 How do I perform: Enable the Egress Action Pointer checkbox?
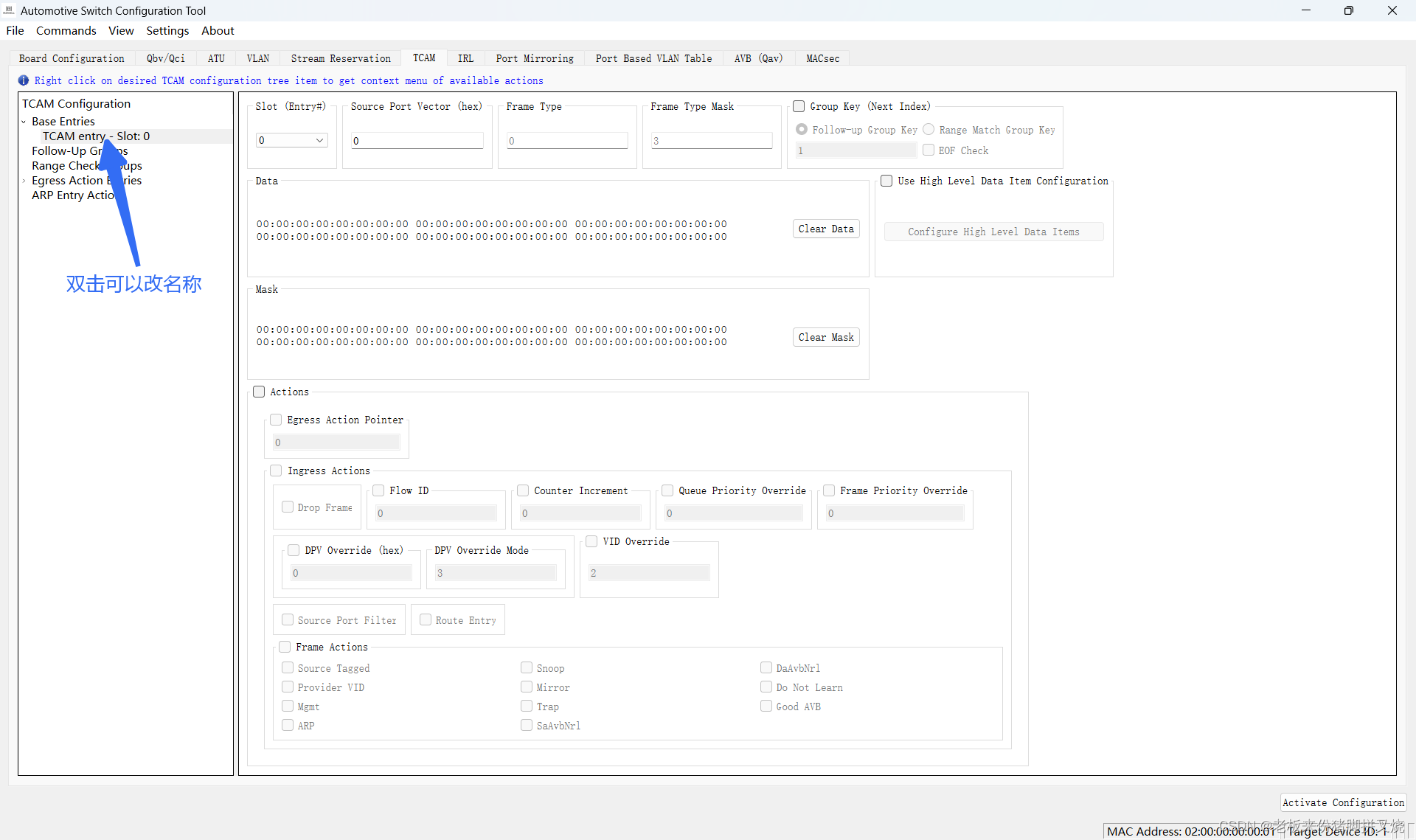click(276, 420)
